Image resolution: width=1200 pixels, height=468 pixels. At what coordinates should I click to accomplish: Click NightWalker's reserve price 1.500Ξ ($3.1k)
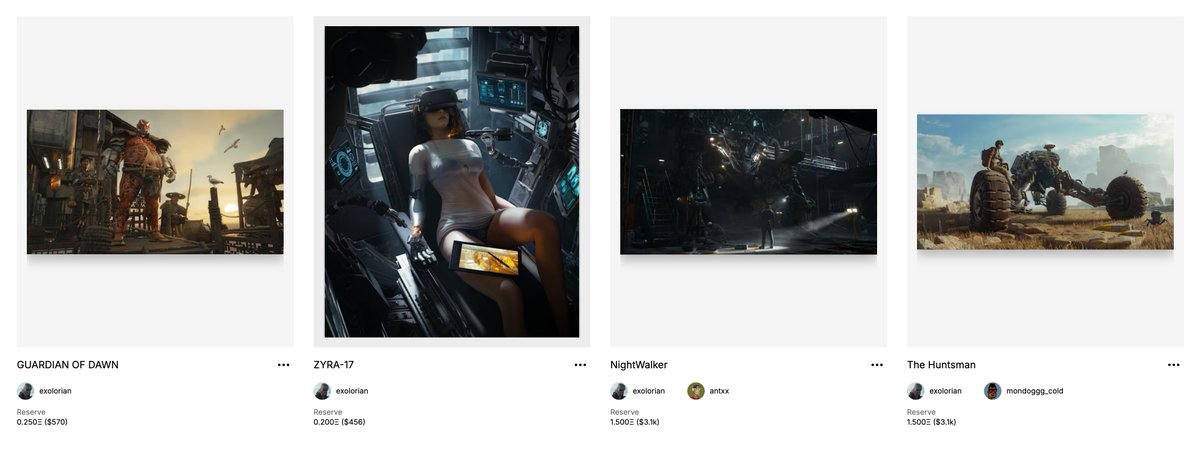[635, 422]
